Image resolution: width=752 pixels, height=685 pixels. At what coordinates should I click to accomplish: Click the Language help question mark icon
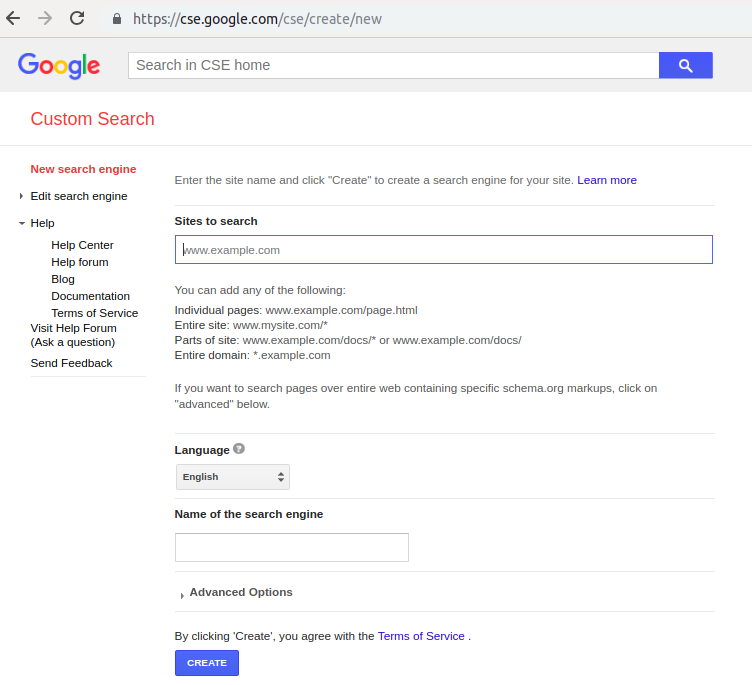239,449
